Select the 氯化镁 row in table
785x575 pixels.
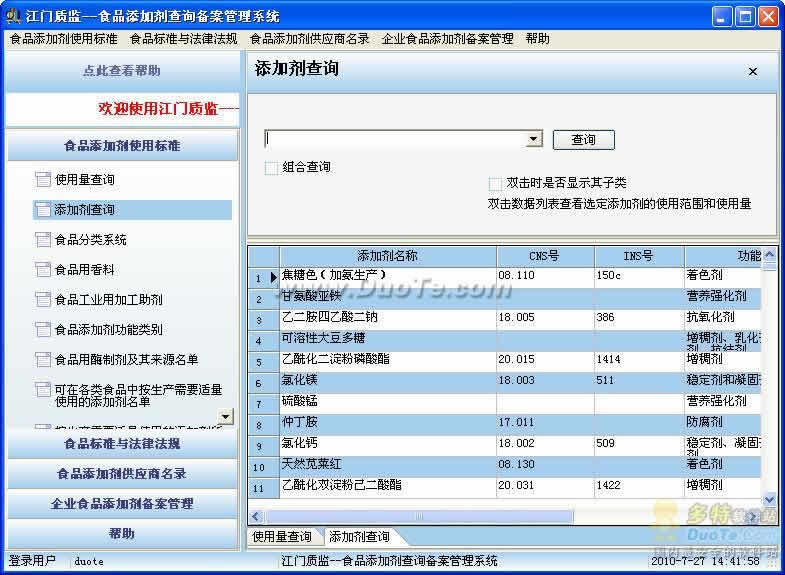coord(505,381)
